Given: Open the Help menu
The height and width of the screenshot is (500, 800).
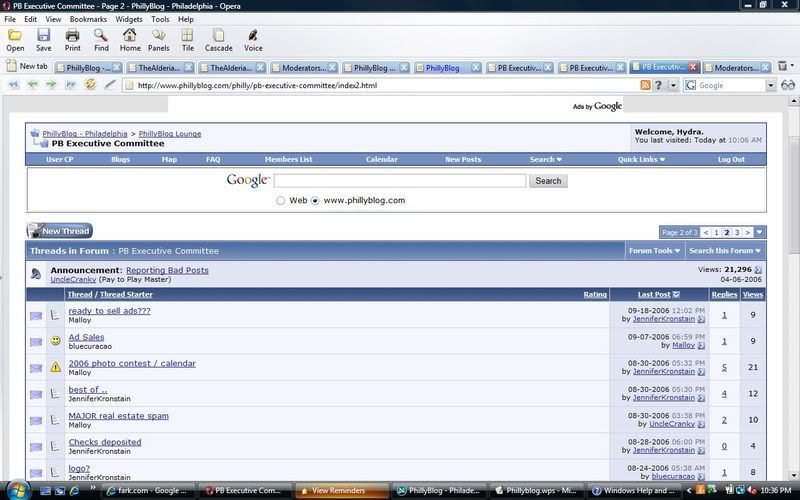Looking at the screenshot, I should [186, 19].
